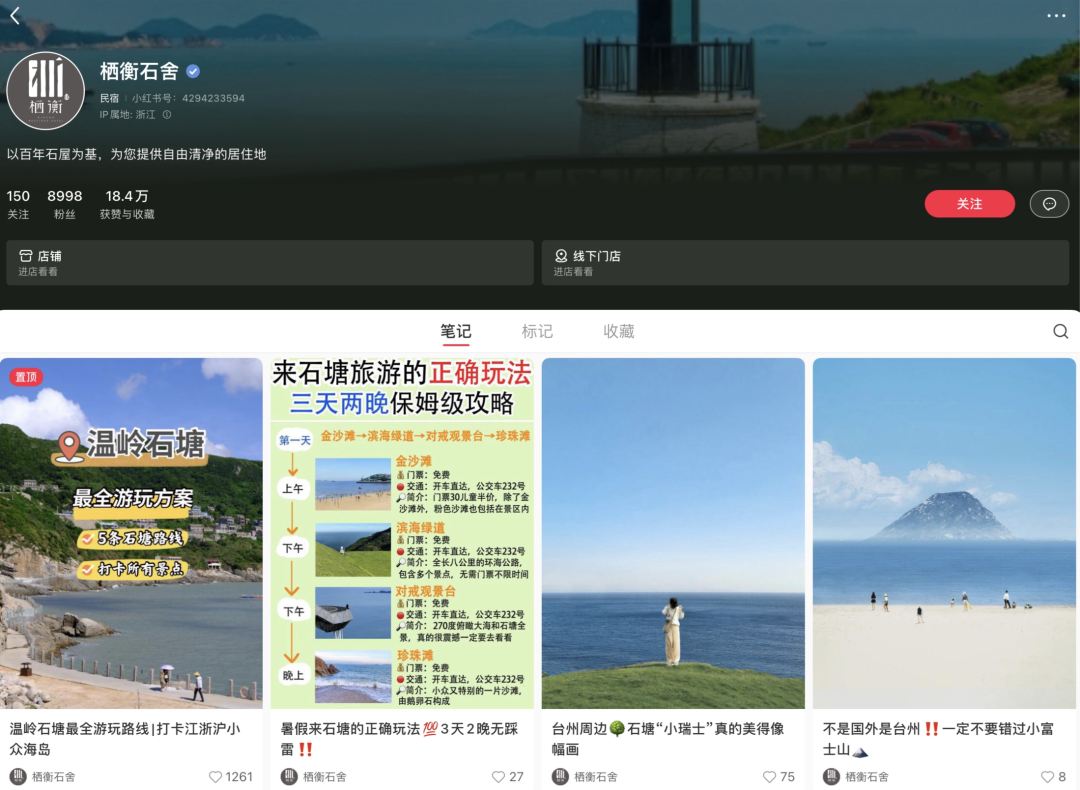
Task: Click the 置顶 pinned badge
Action: click(26, 377)
